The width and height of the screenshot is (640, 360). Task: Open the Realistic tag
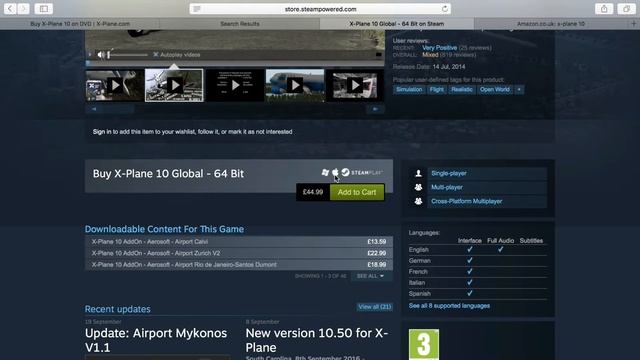point(462,89)
